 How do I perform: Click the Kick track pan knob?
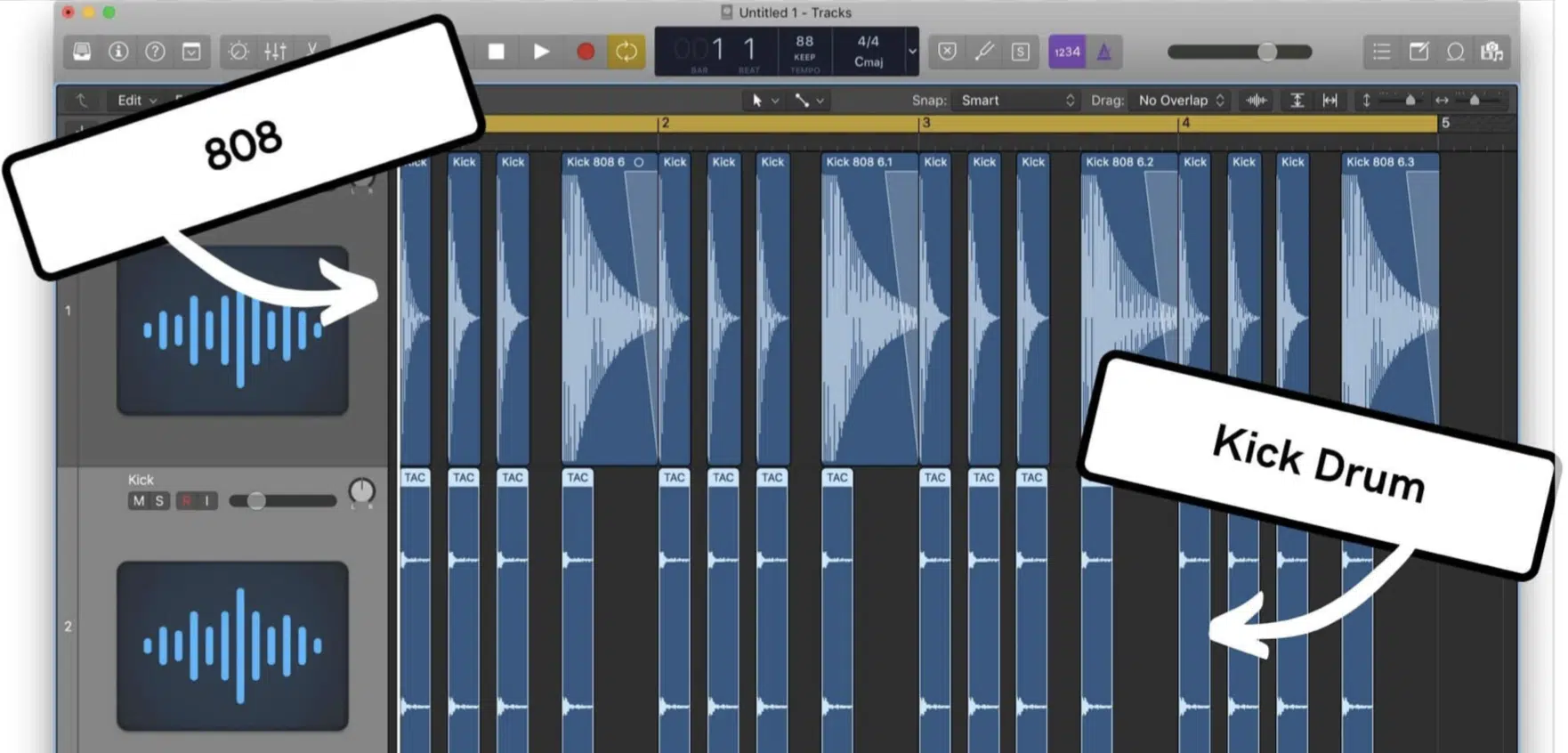pos(361,492)
